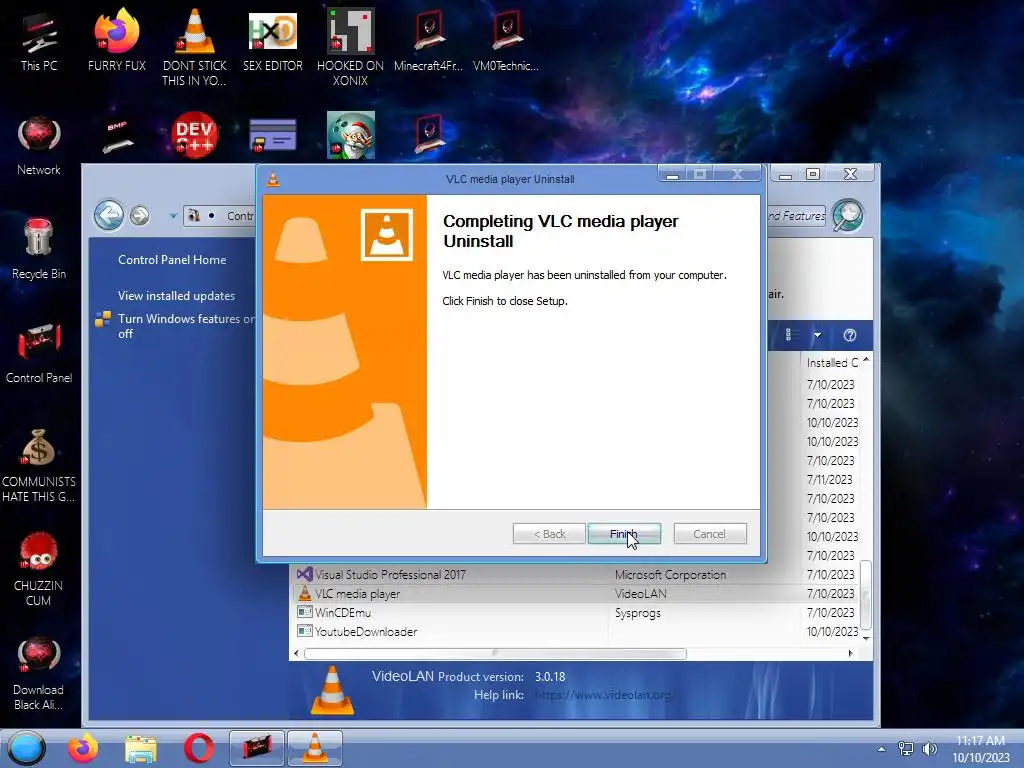This screenshot has height=768, width=1024.
Task: Open recent locations dropdown arrow
Action: point(173,215)
